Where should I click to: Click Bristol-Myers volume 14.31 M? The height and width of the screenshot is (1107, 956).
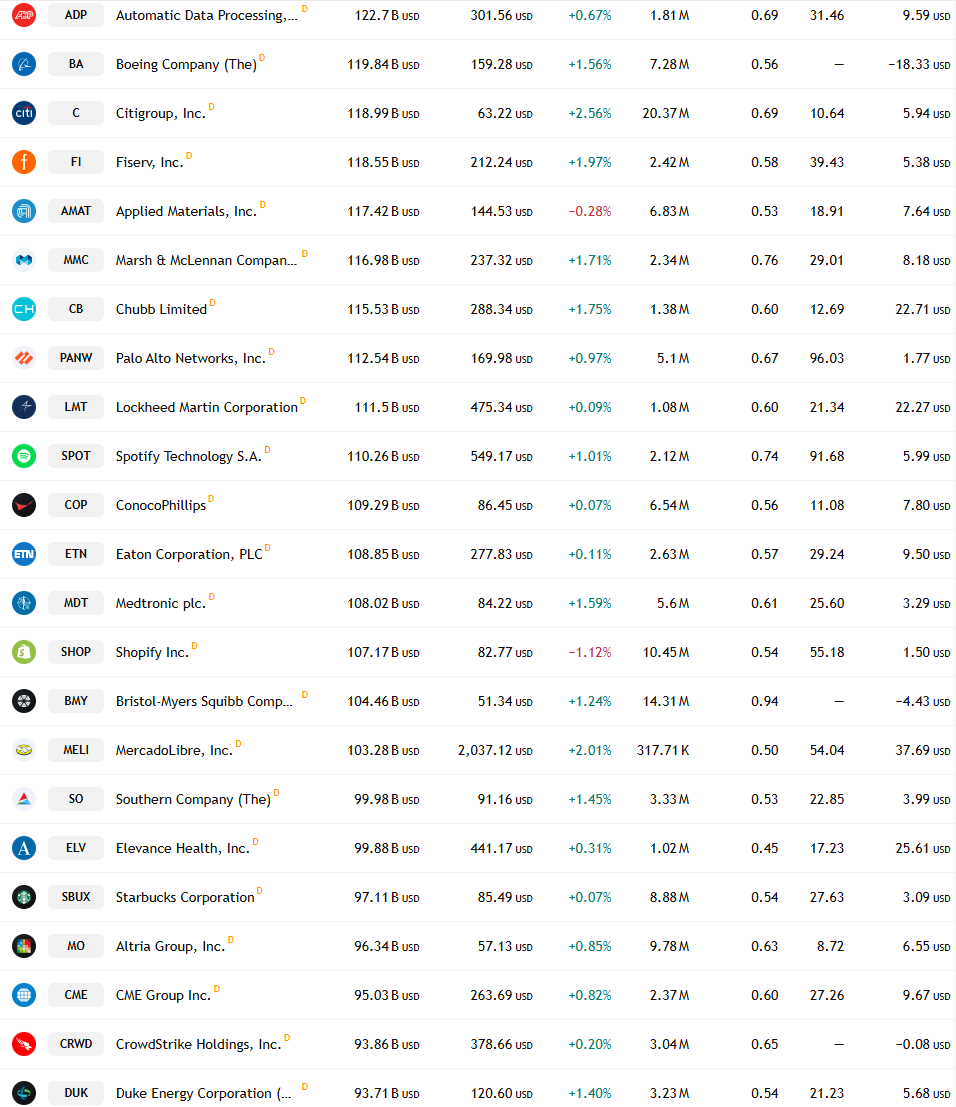[665, 701]
